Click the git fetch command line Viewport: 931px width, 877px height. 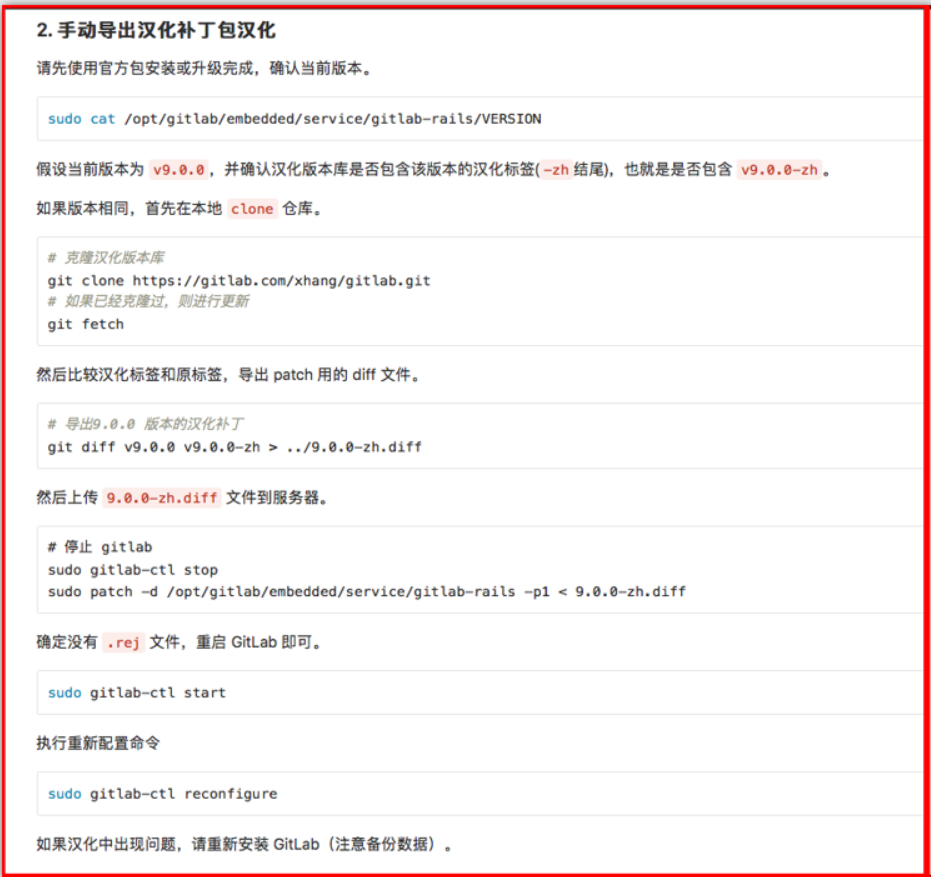point(86,323)
